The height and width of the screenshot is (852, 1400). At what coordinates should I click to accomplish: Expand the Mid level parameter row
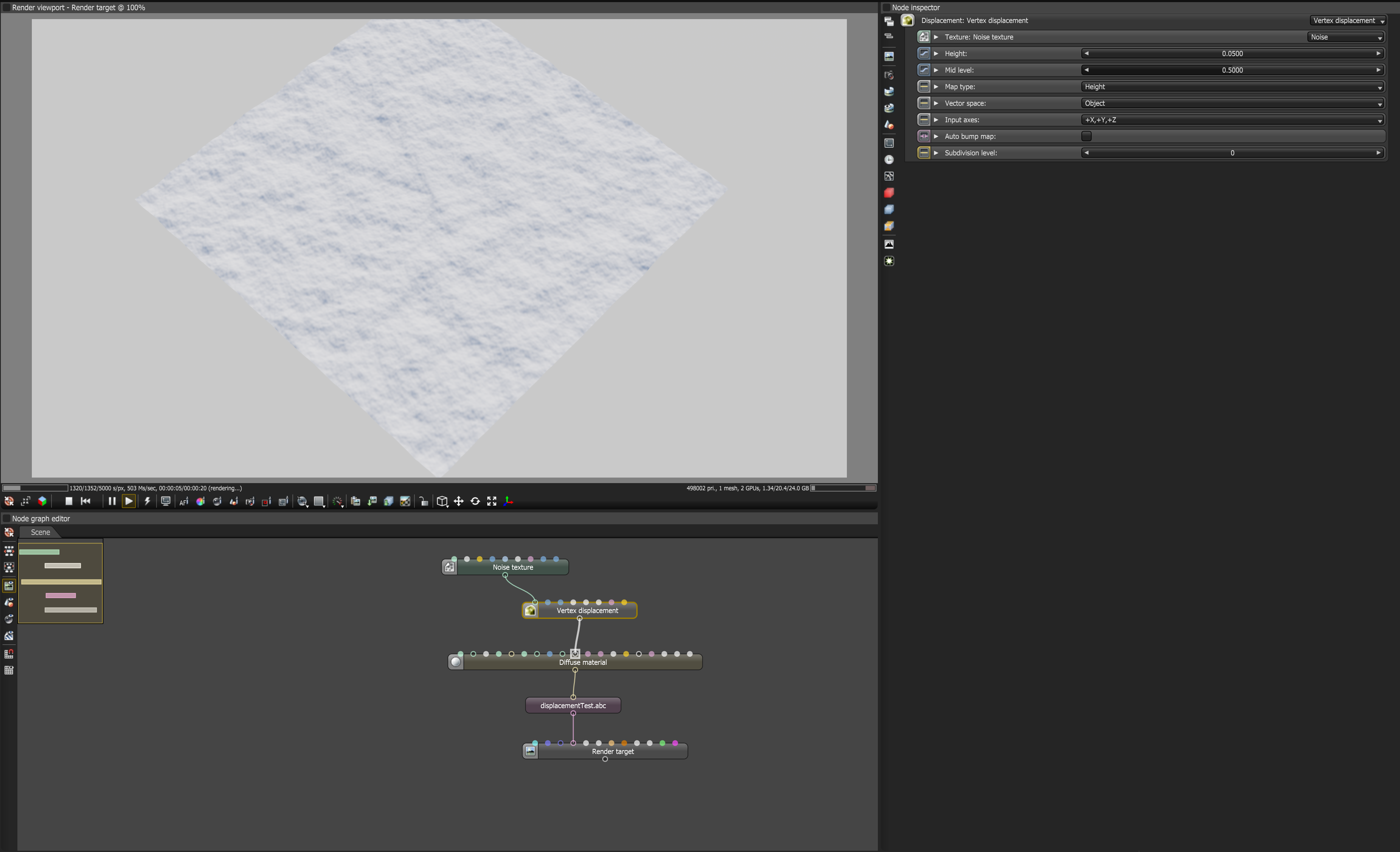click(x=936, y=70)
